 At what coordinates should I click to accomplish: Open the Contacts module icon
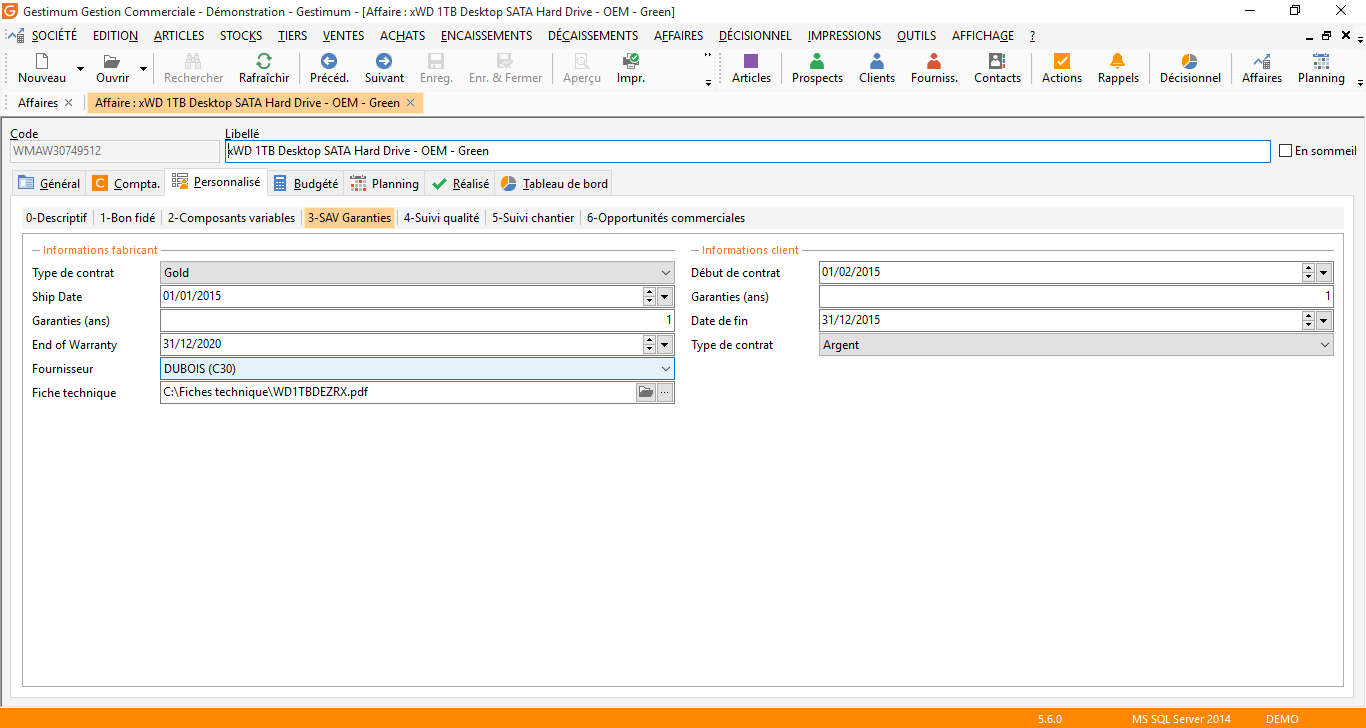(997, 61)
